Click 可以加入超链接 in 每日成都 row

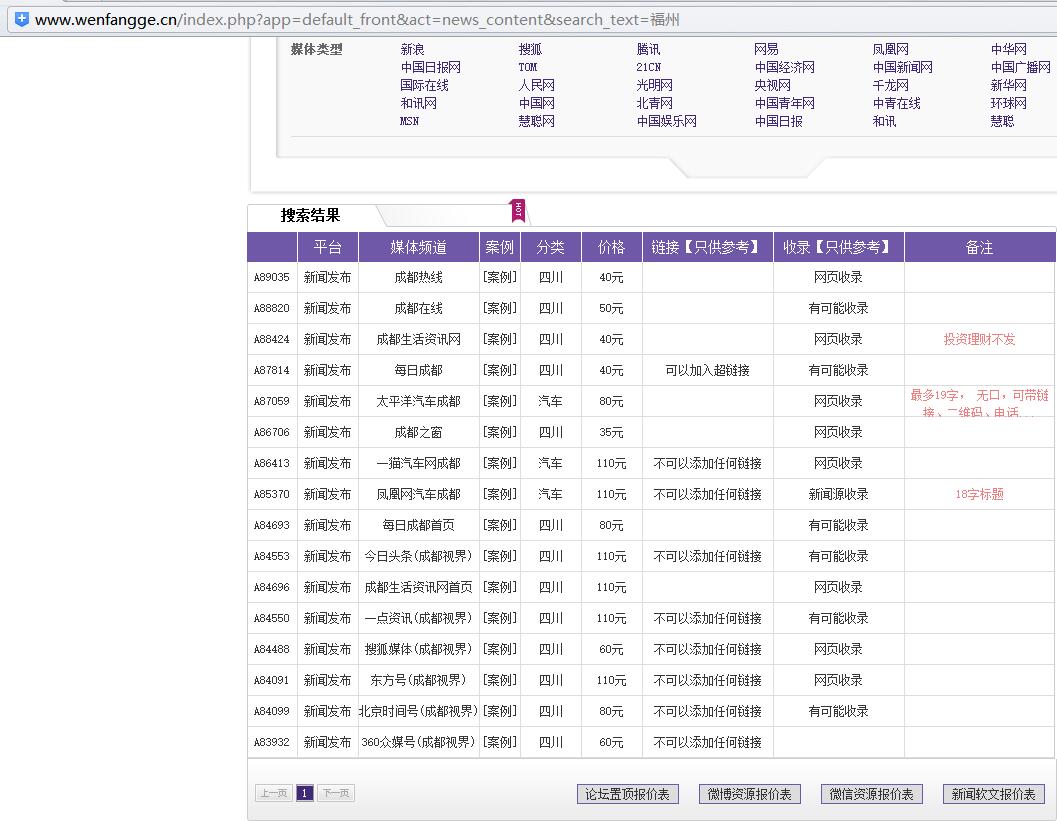tap(708, 370)
